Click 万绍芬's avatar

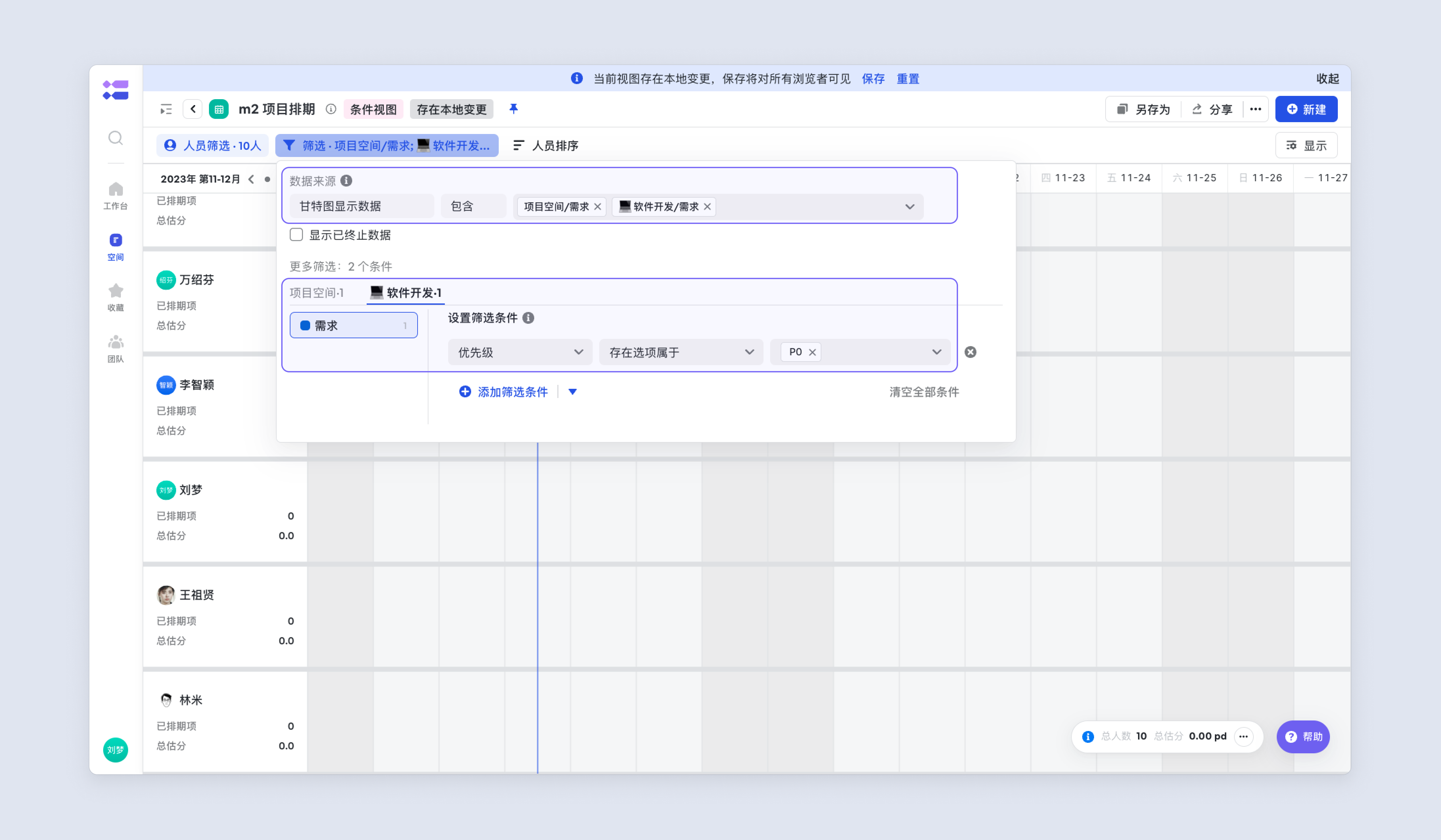[x=166, y=280]
